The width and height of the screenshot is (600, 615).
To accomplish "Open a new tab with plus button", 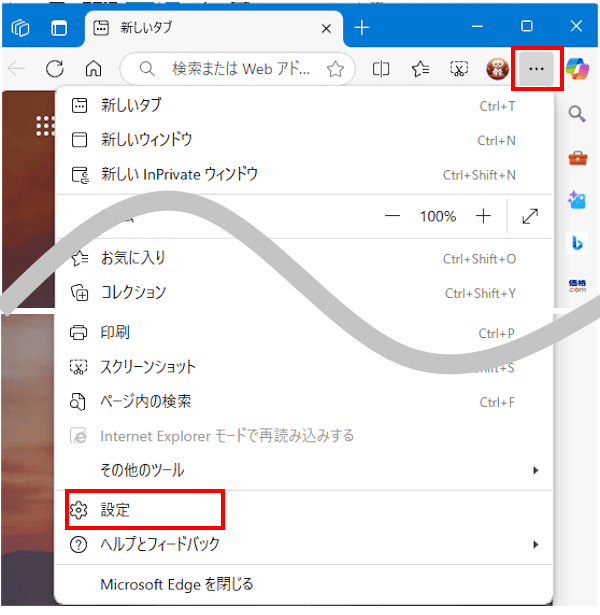I will (362, 28).
